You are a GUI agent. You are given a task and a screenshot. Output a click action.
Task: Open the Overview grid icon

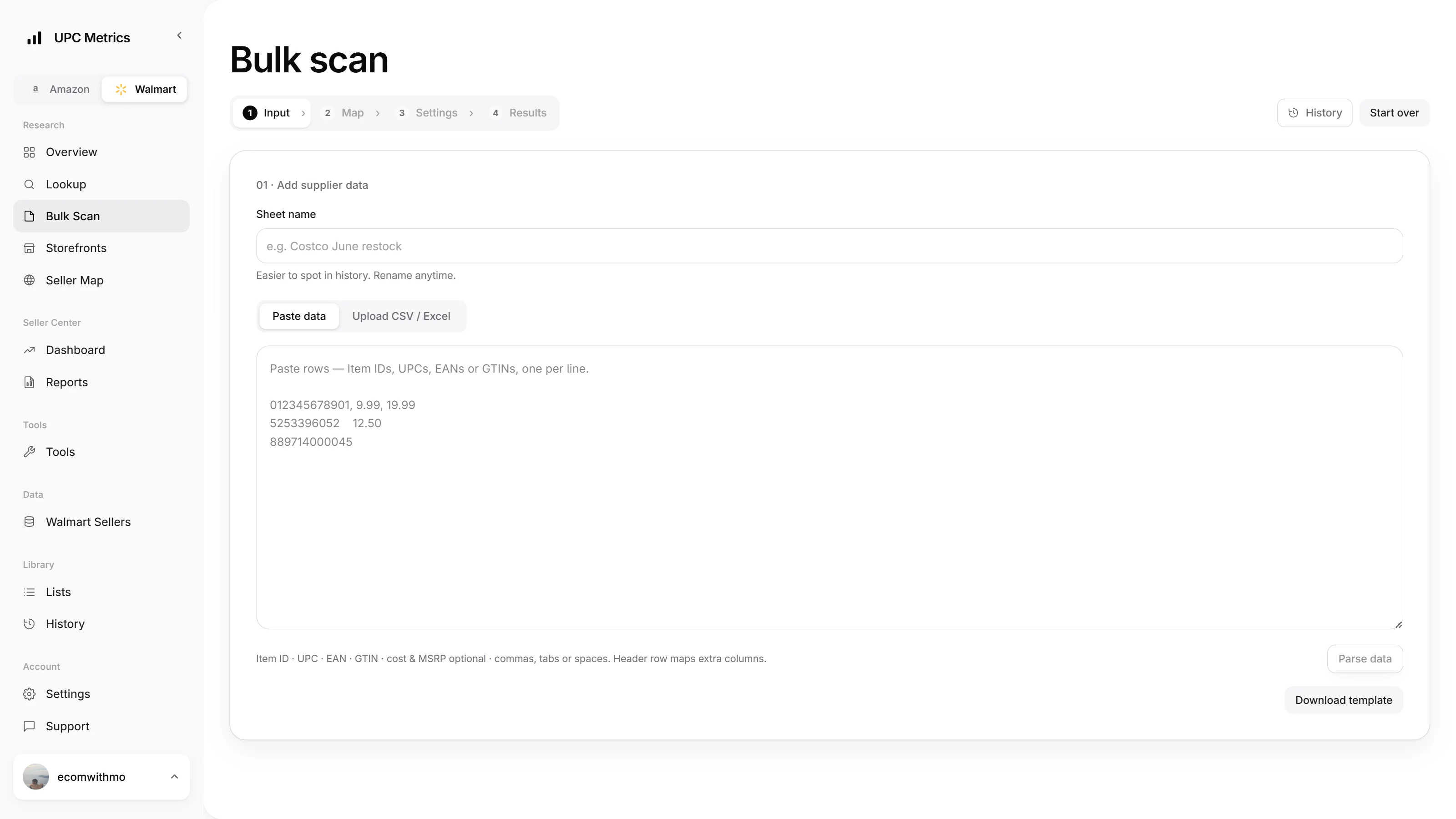point(30,152)
